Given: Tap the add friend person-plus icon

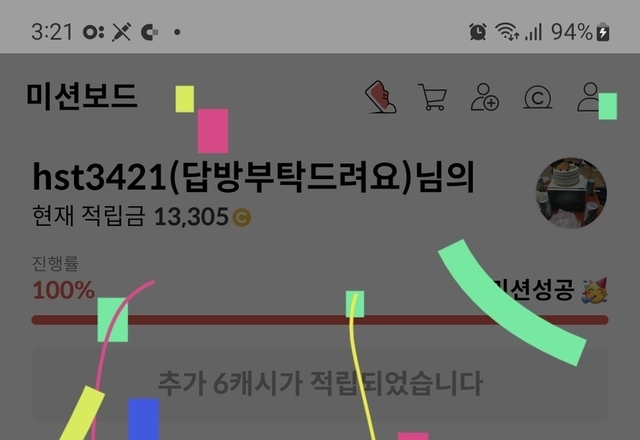Looking at the screenshot, I should [x=484, y=97].
